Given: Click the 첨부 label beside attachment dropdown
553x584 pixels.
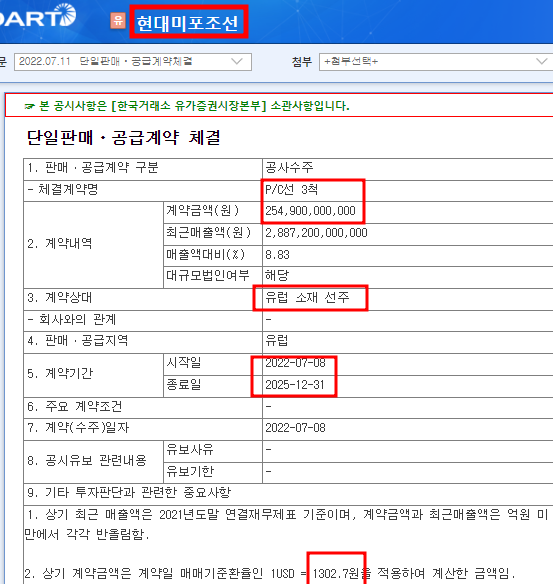Looking at the screenshot, I should pos(302,62).
